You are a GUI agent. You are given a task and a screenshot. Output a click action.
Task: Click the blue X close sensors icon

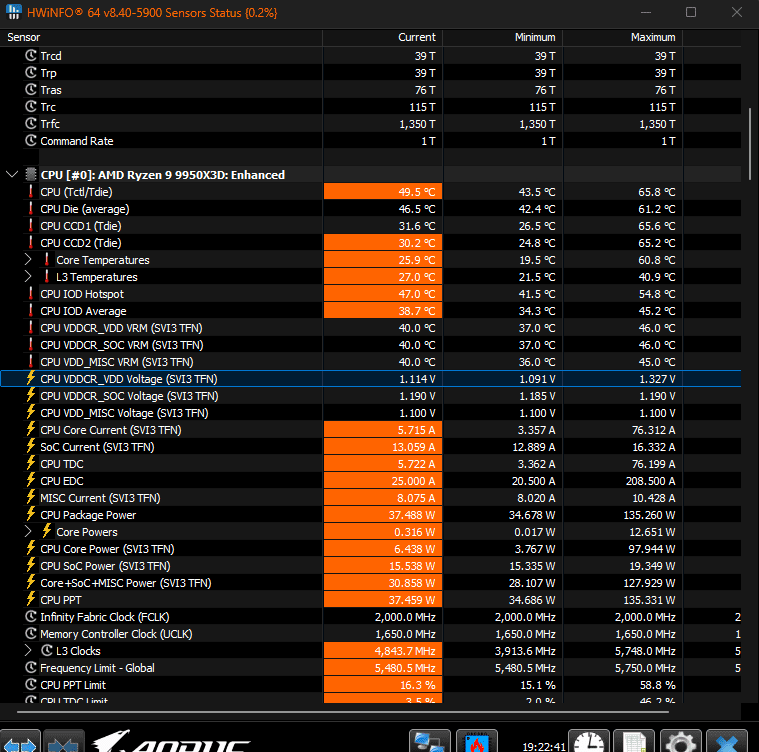coord(727,741)
